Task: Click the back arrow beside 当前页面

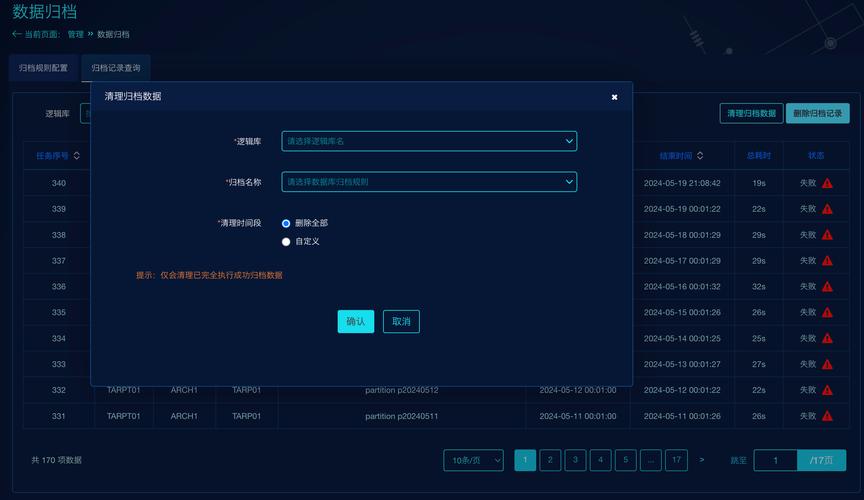Action: point(16,34)
